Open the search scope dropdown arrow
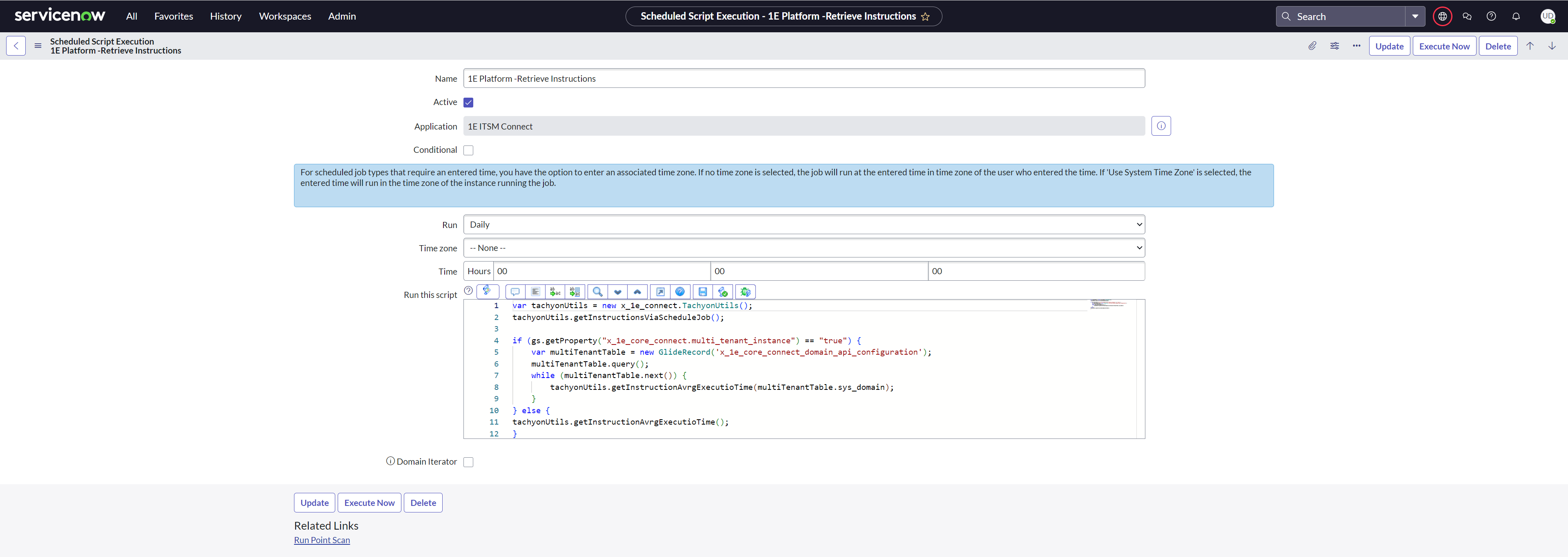The image size is (1568, 557). click(1414, 16)
